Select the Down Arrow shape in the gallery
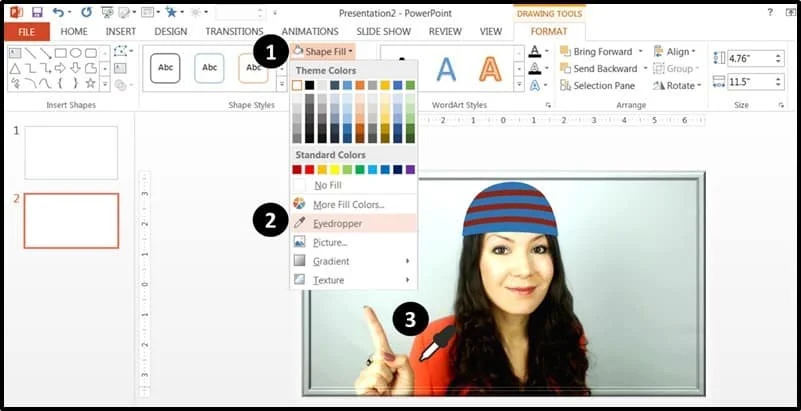Viewport: 801px width, 411px height. (76, 68)
